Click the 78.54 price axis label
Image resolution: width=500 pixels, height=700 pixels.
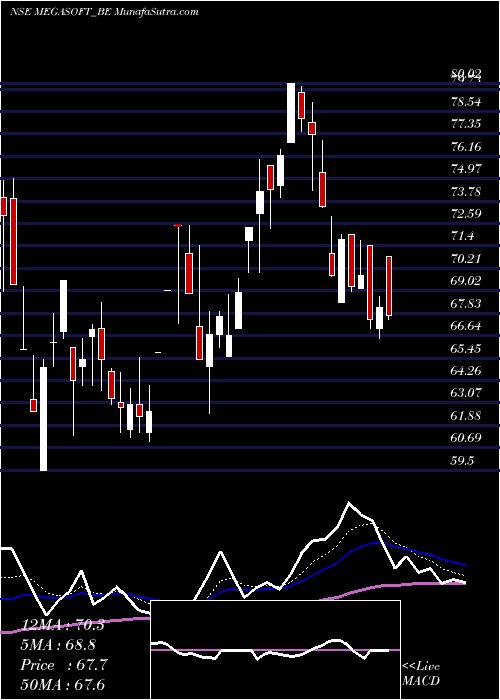pyautogui.click(x=466, y=101)
